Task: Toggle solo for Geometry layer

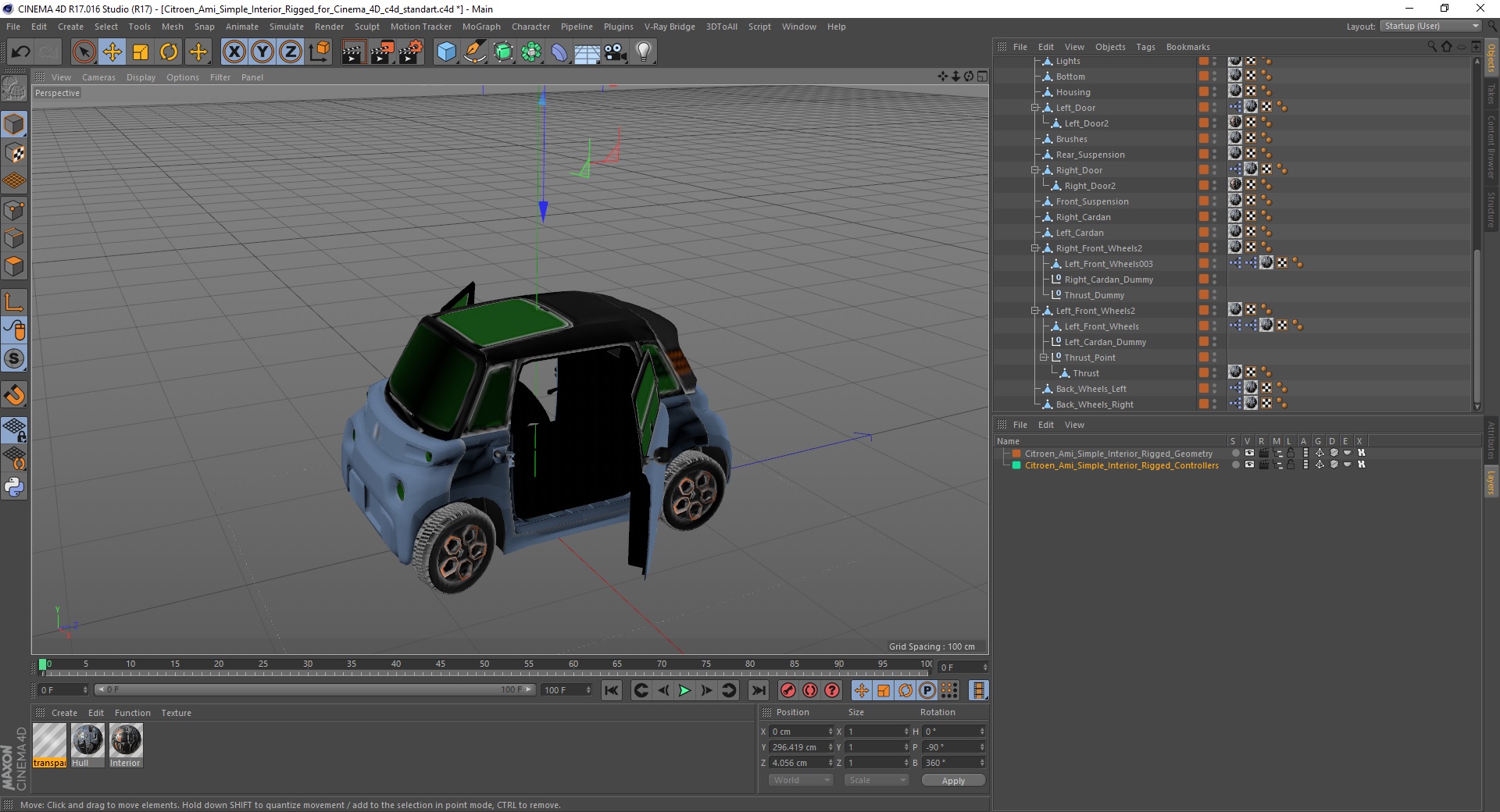Action: [x=1234, y=453]
